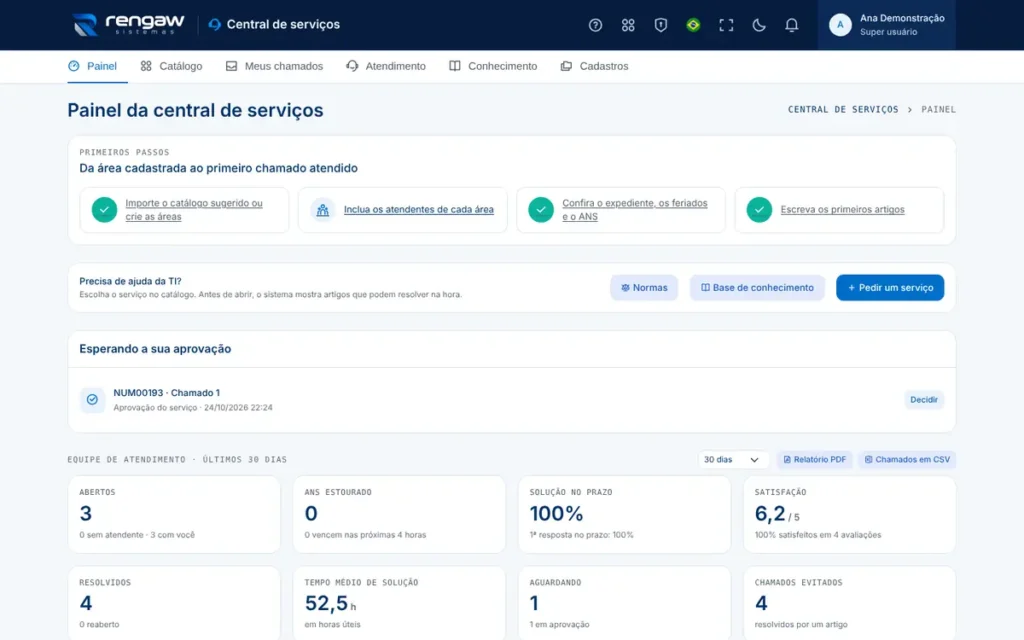Click Esperando a sua aprovação heading
1024x640 pixels.
coord(155,349)
